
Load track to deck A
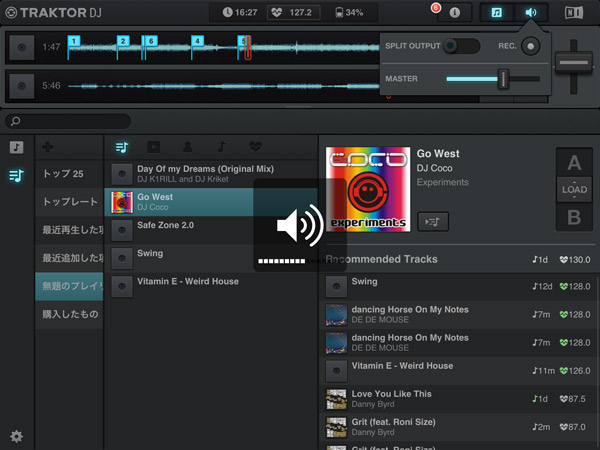click(574, 163)
